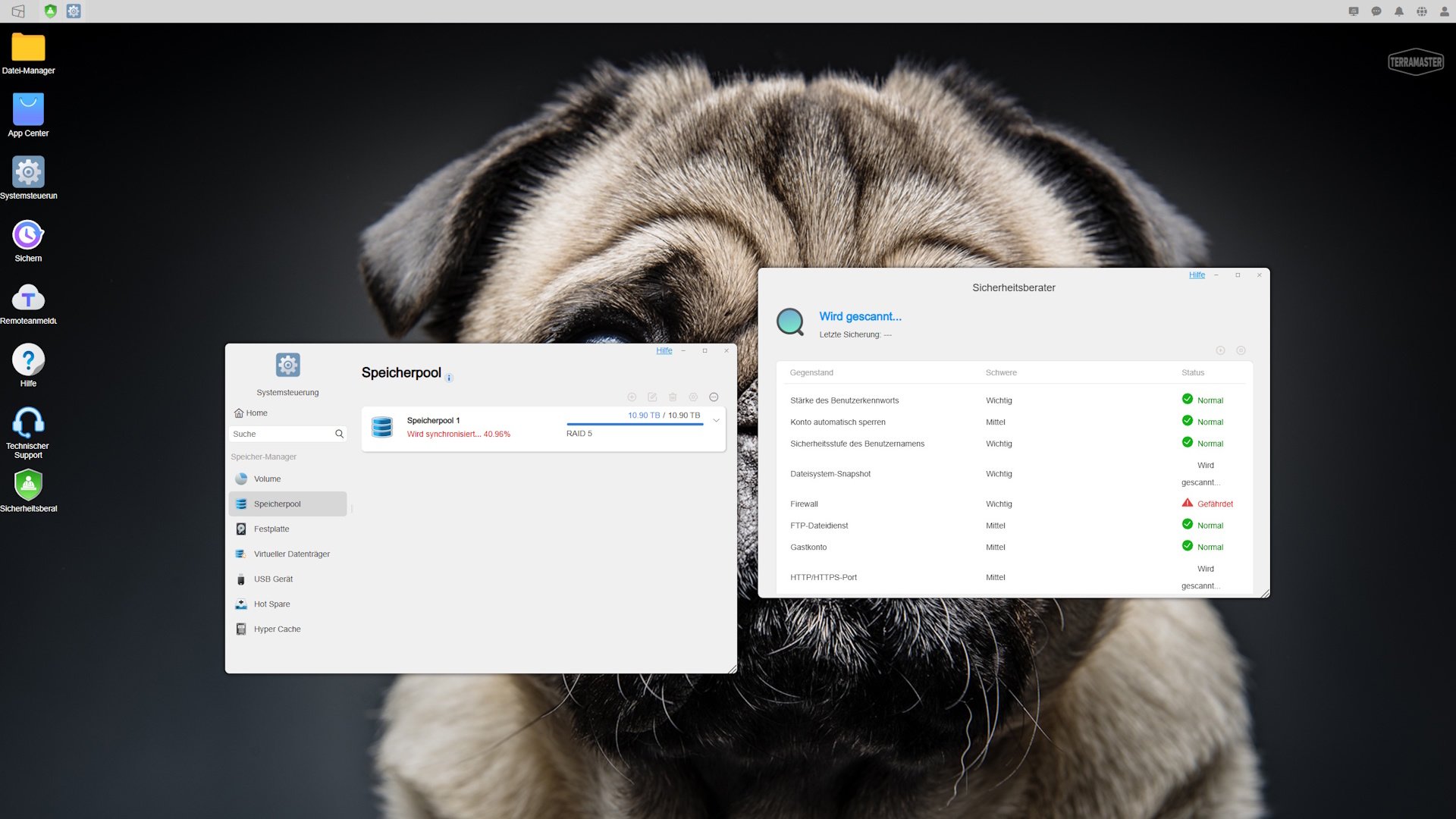This screenshot has height=819, width=1456.
Task: Go to Home in Systemsteuerung
Action: (x=256, y=413)
